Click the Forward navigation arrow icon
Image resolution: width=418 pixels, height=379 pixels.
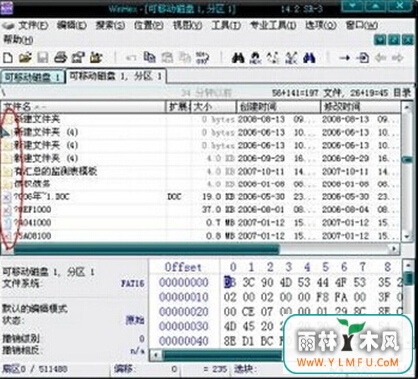(398, 58)
